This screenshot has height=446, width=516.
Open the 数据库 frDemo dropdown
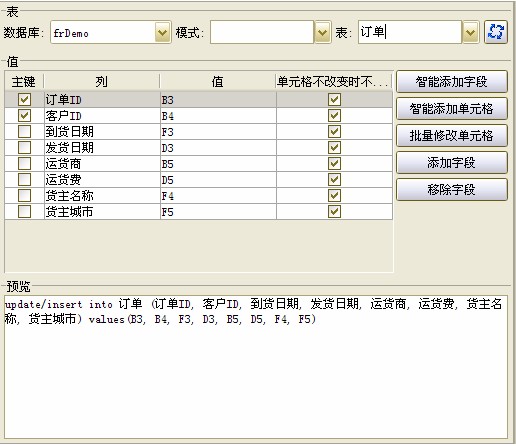pos(162,32)
